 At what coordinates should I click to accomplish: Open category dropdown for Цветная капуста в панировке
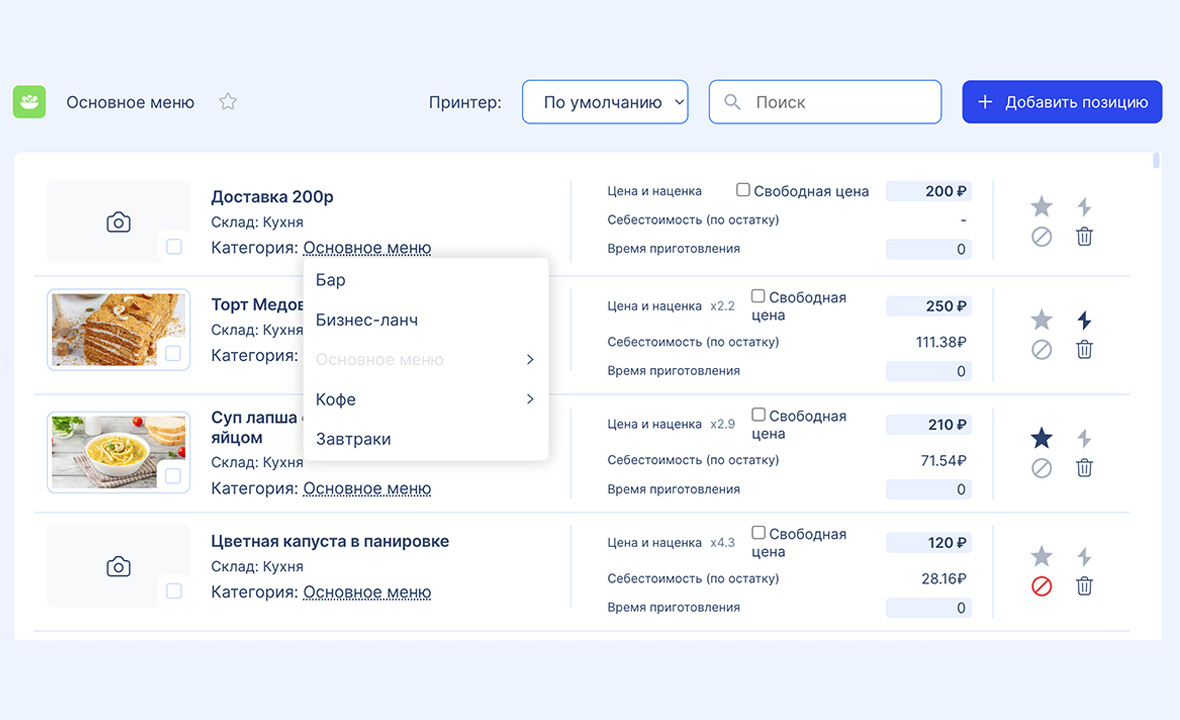coord(366,592)
